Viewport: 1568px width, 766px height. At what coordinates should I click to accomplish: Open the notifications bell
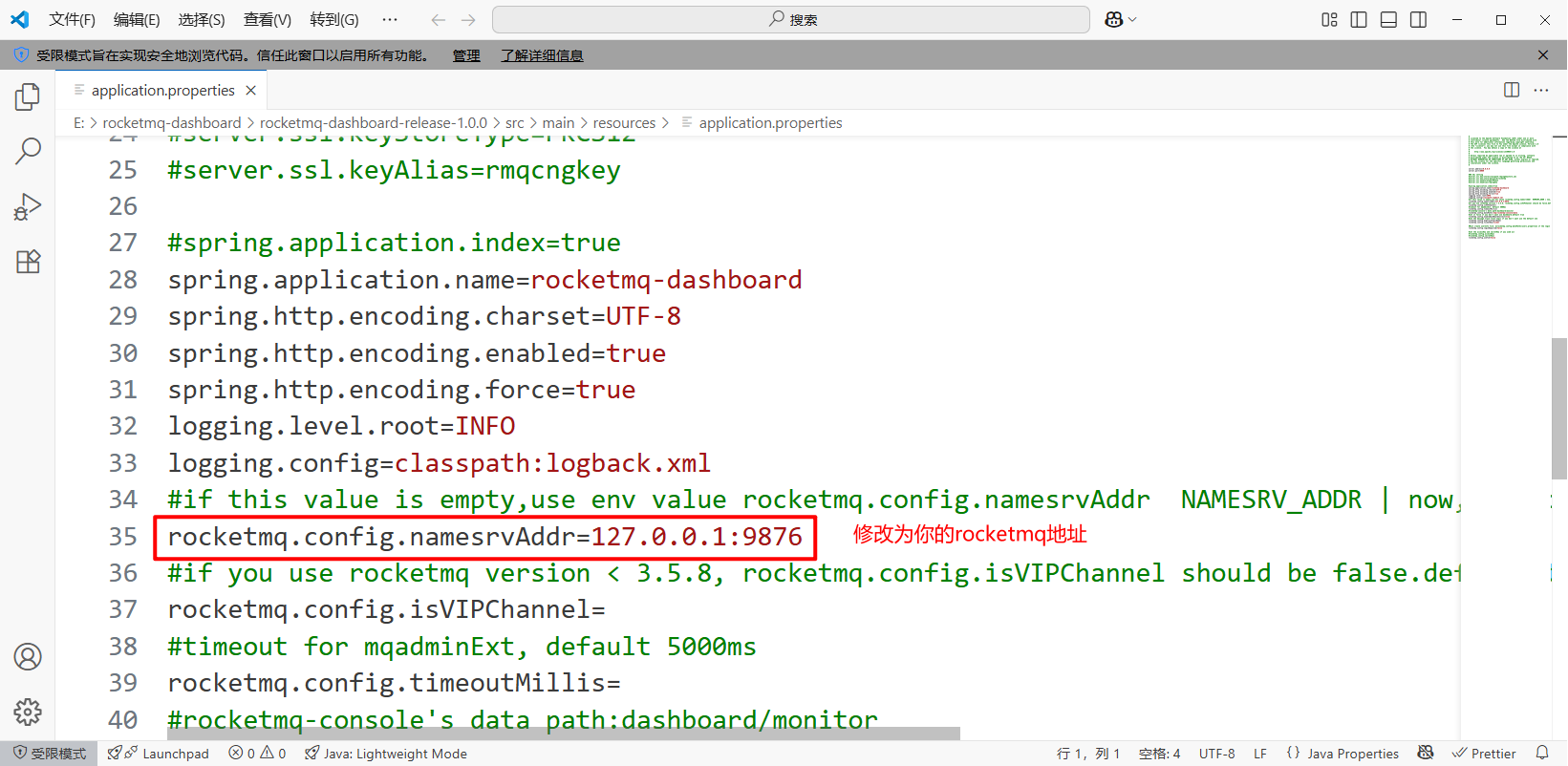1542,754
